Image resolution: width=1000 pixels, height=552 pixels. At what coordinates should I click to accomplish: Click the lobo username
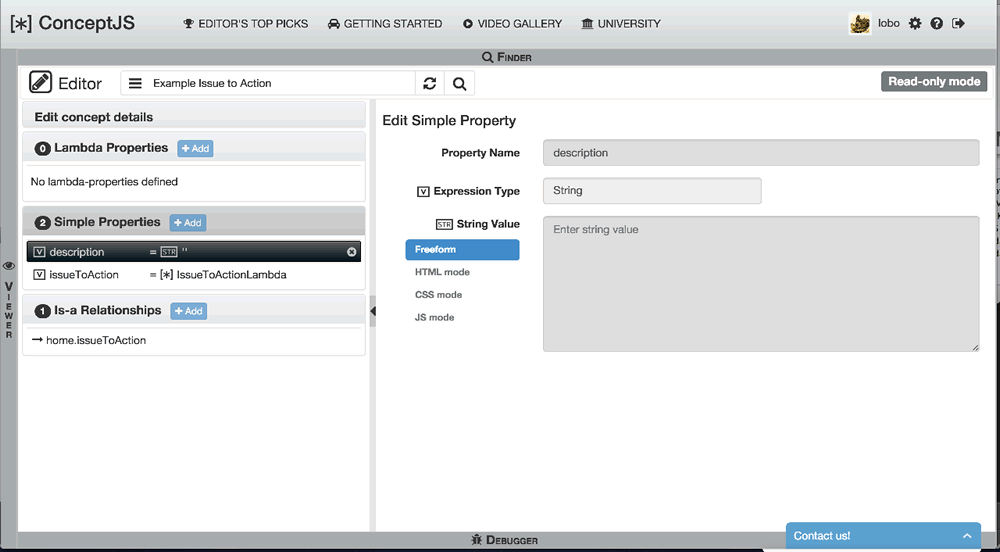pos(888,24)
